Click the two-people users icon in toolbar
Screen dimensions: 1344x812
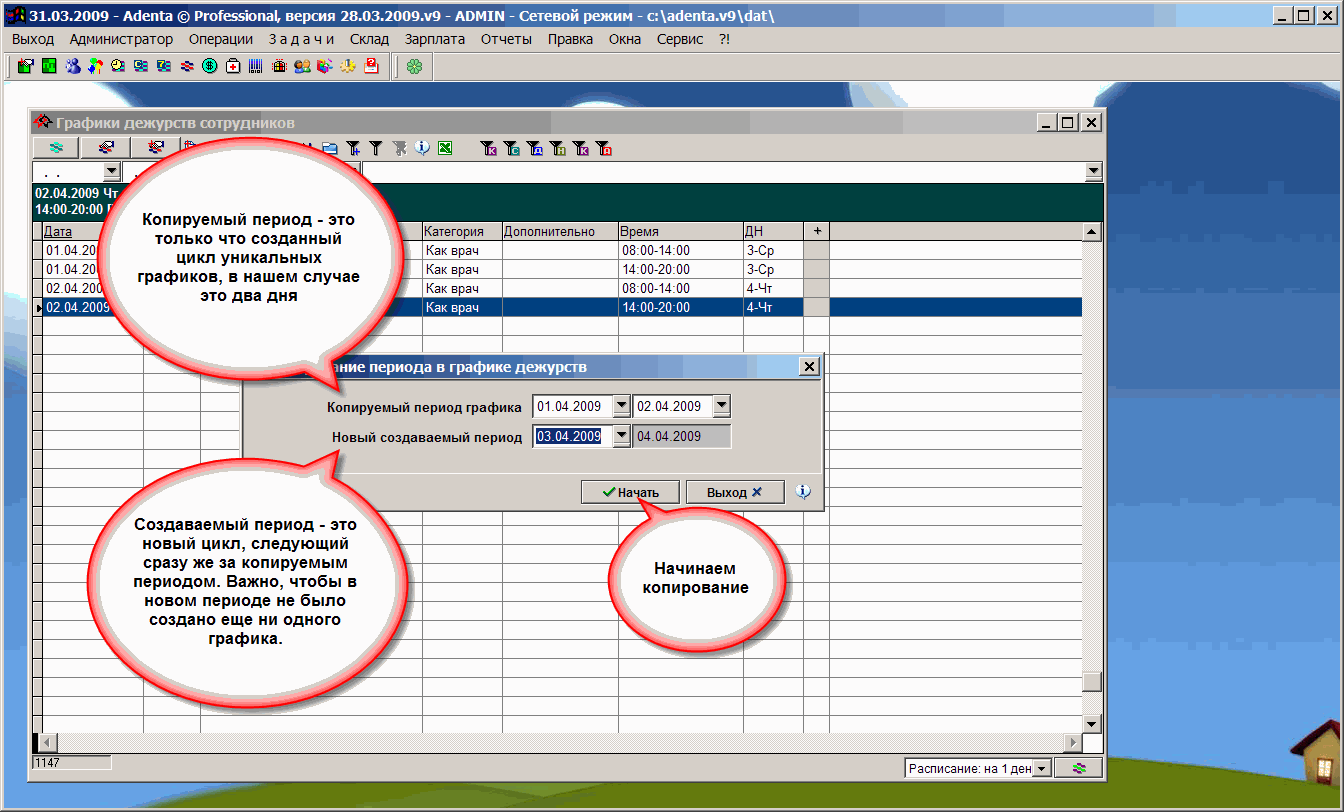302,67
